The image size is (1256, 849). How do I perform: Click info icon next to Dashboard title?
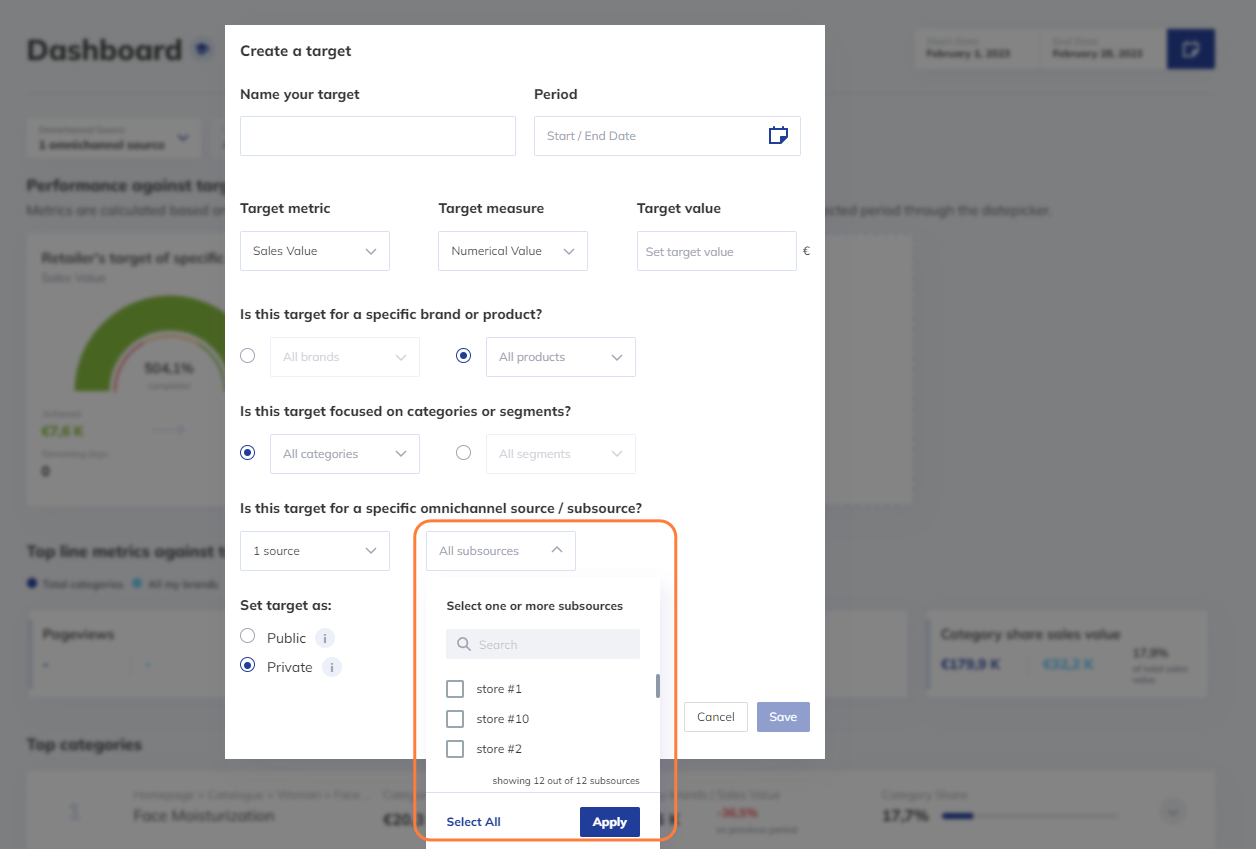(203, 48)
